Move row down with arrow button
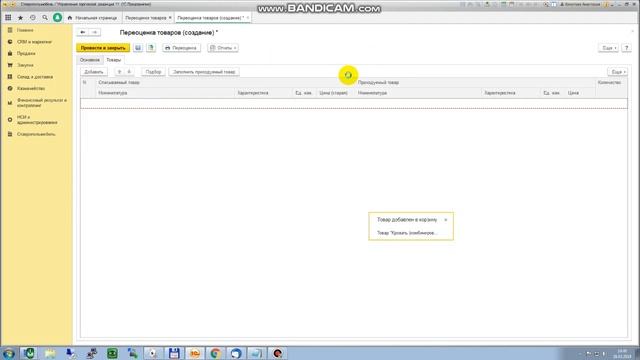 129,72
